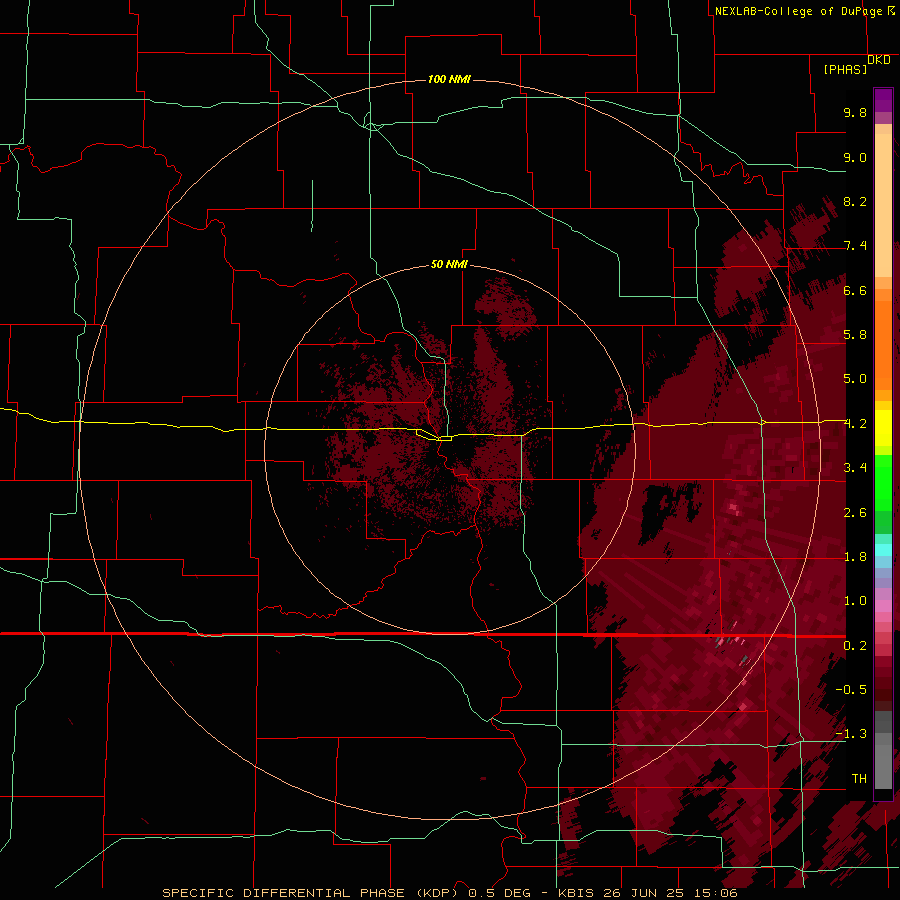This screenshot has height=900, width=900.
Task: Click the yellow segment of the color bar
Action: coord(883,428)
